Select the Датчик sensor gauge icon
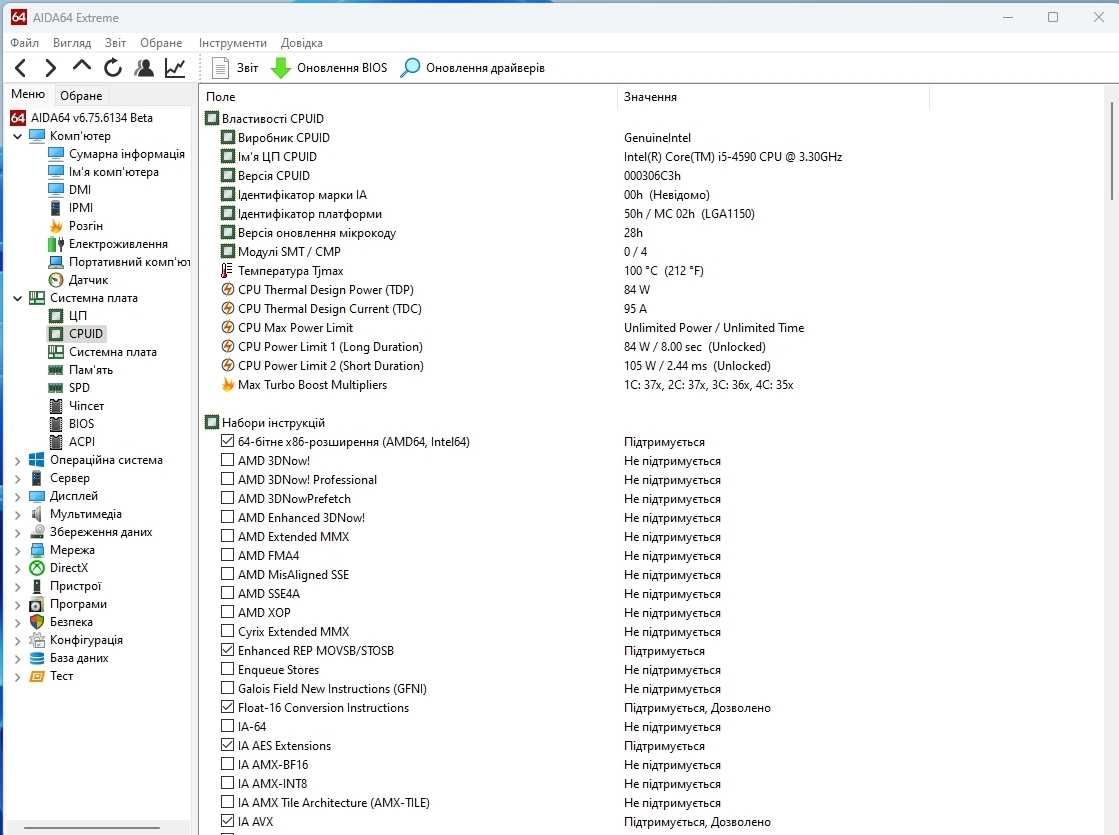Image resolution: width=1119 pixels, height=835 pixels. pyautogui.click(x=56, y=280)
